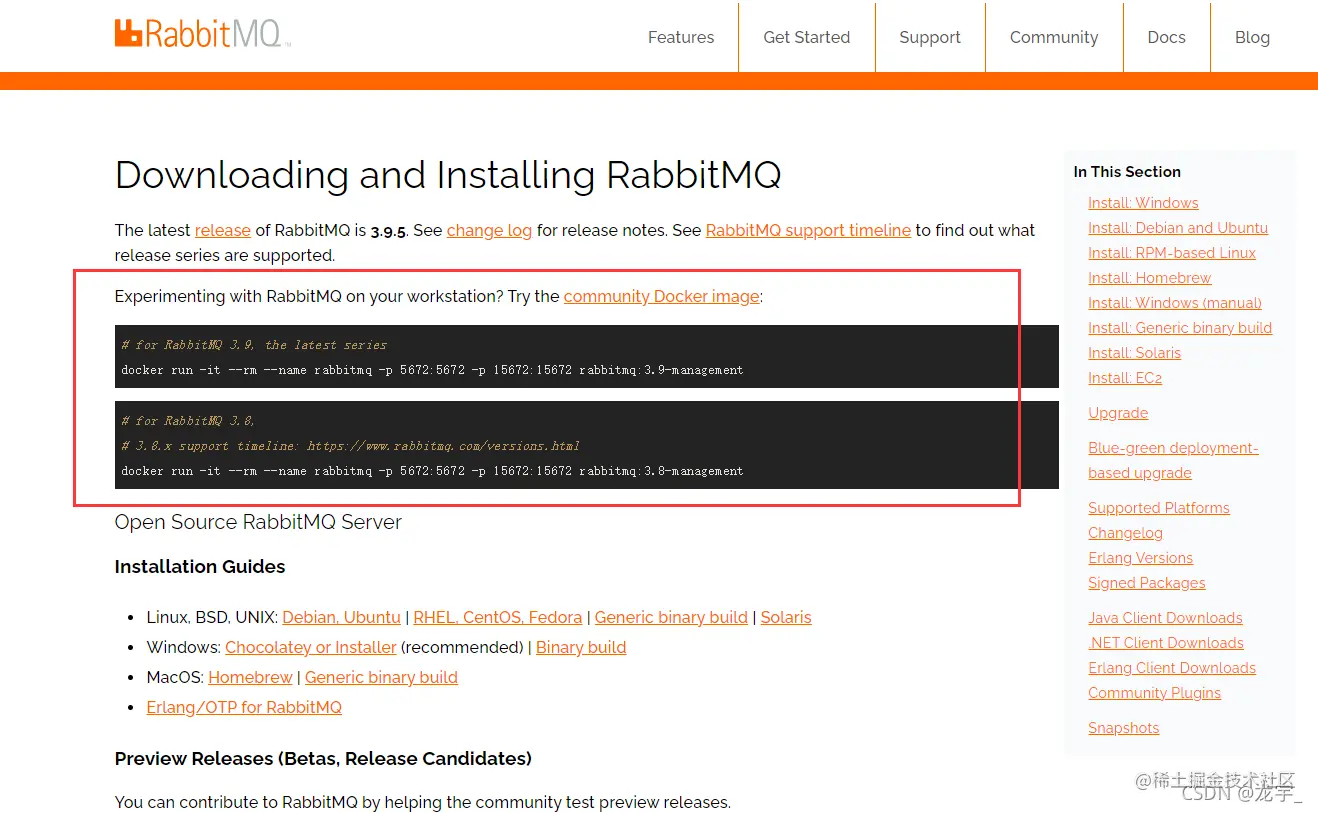
Task: Open 'Blue-green deployment-based upgrade' sidebar link
Action: click(x=1173, y=460)
